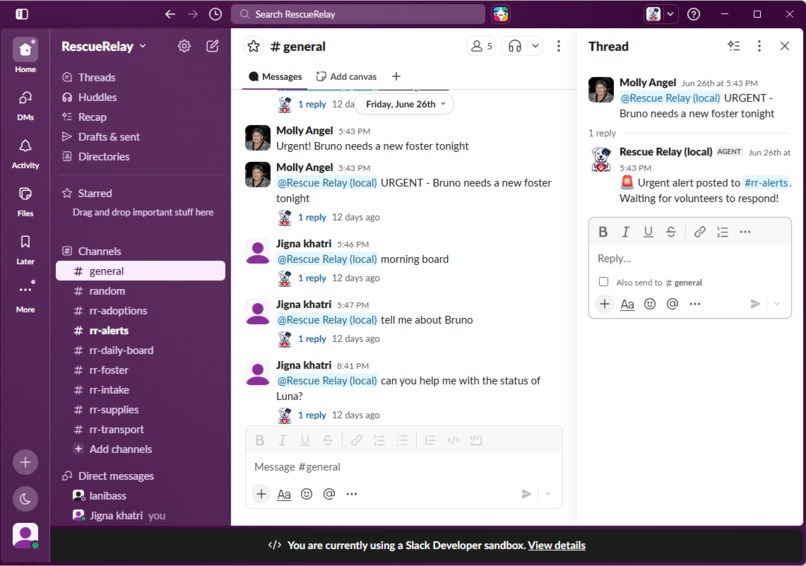The image size is (806, 566).
Task: Go forward with the right arrow
Action: (x=193, y=14)
